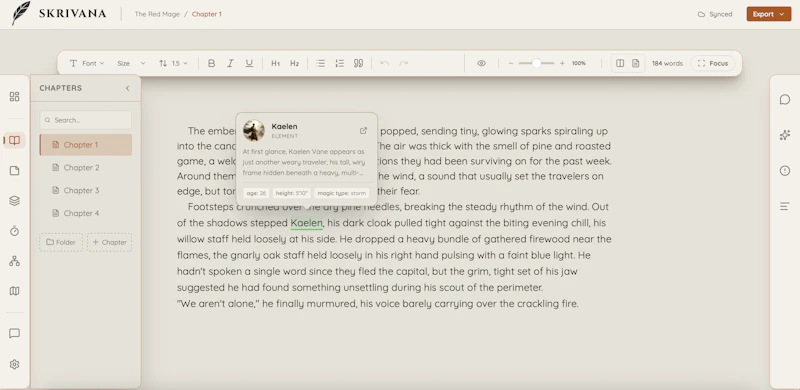The width and height of the screenshot is (800, 390).
Task: Click the 'age: 26' tag
Action: pyautogui.click(x=257, y=193)
